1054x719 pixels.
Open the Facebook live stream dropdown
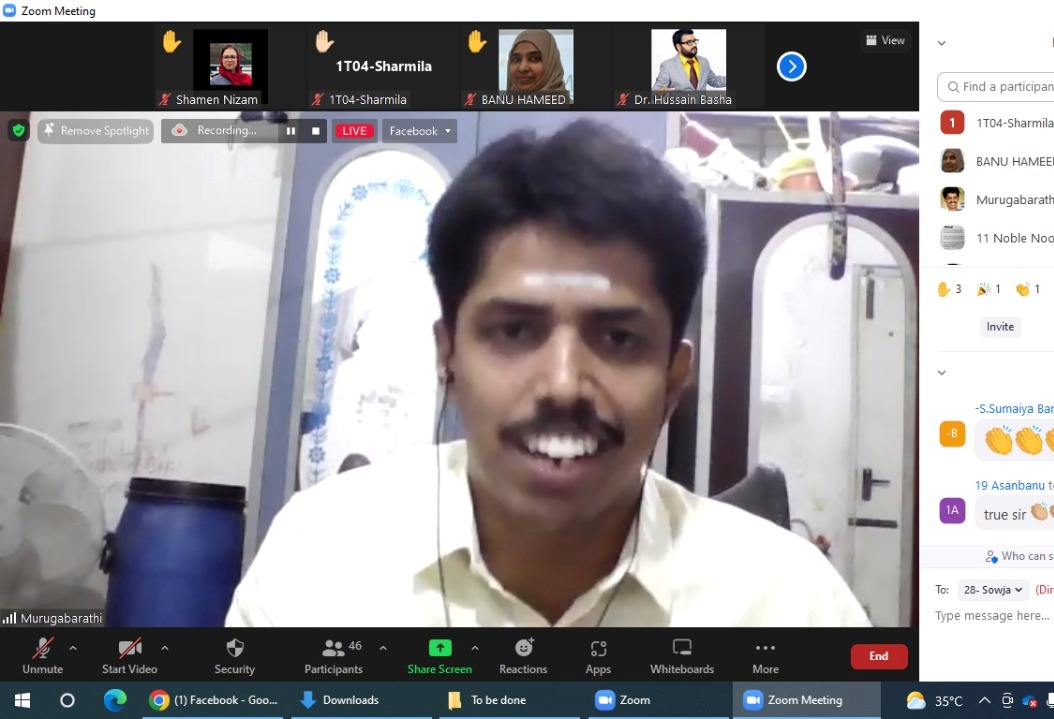pyautogui.click(x=419, y=131)
